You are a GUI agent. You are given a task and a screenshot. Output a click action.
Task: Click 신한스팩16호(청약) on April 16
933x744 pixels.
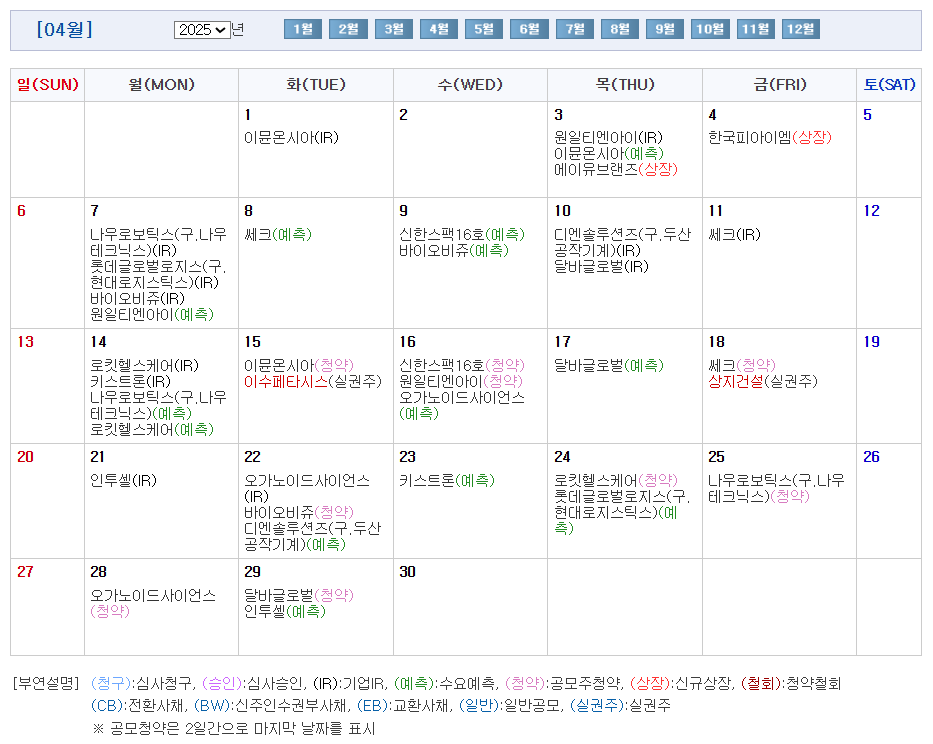tap(462, 365)
